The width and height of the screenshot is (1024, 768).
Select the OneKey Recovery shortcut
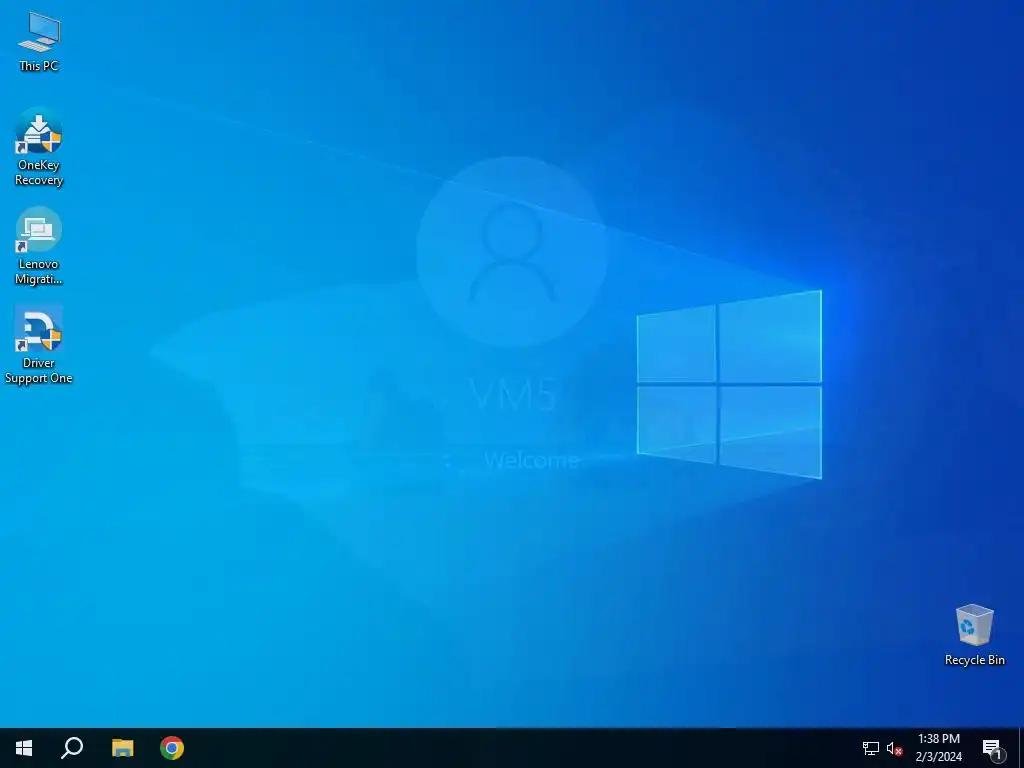coord(39,147)
